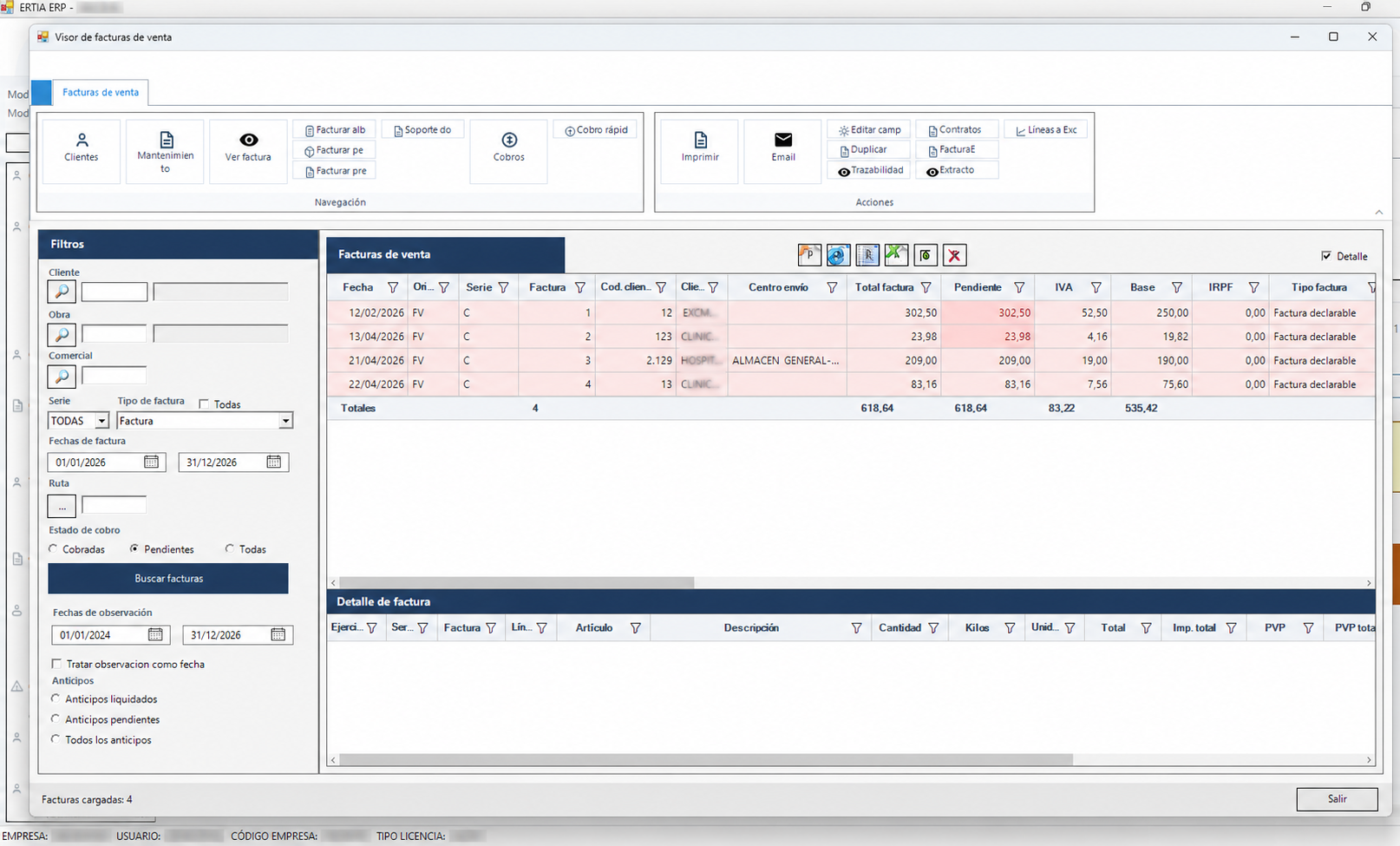This screenshot has width=1400, height=846.
Task: Open the Base column filter
Action: [x=1177, y=287]
